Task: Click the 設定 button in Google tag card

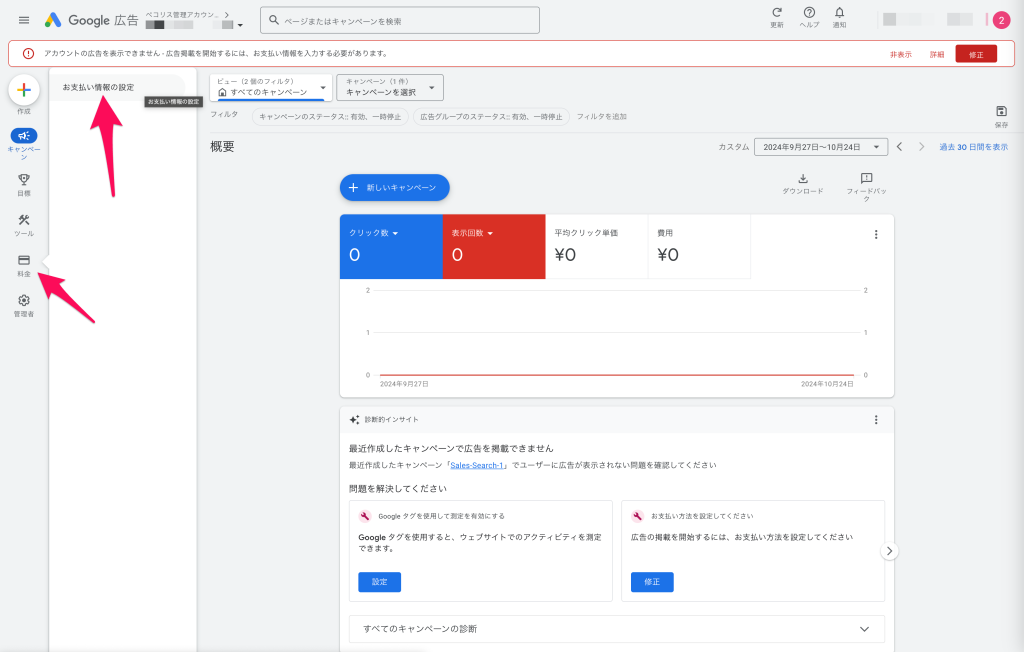Action: click(x=379, y=582)
